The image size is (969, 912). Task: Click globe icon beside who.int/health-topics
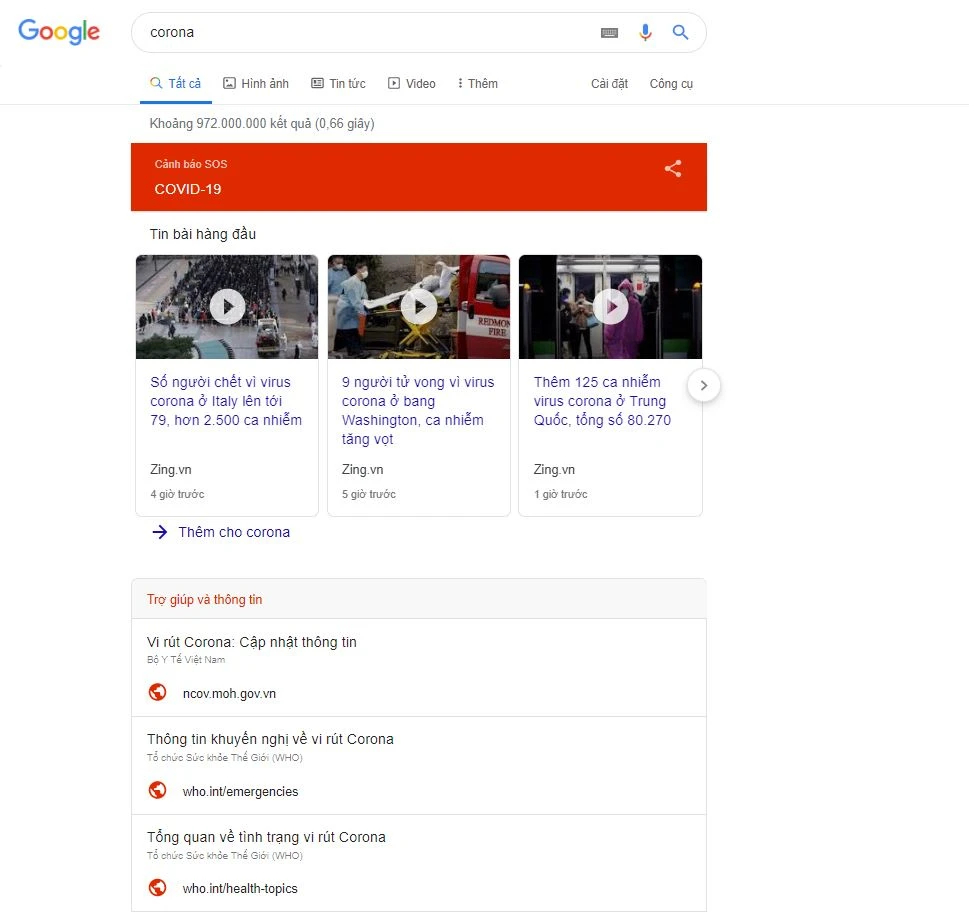tap(157, 887)
